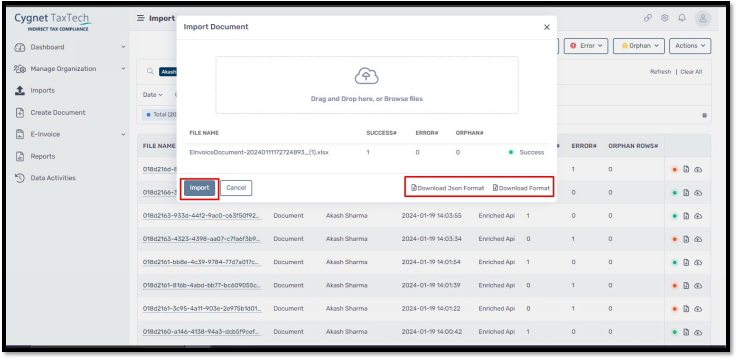Expand the Manage Organization chevron
Image resolution: width=737 pixels, height=360 pixels.
tap(123, 69)
